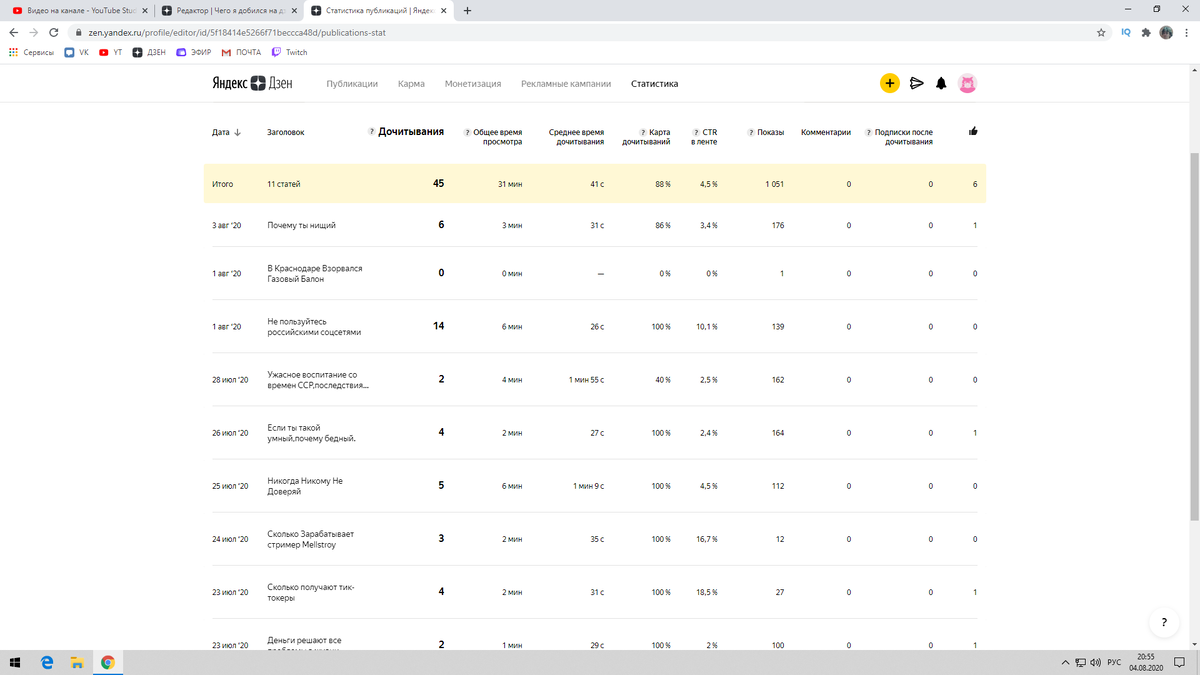Open the Монетизация section
This screenshot has height=675, width=1200.
coord(473,84)
